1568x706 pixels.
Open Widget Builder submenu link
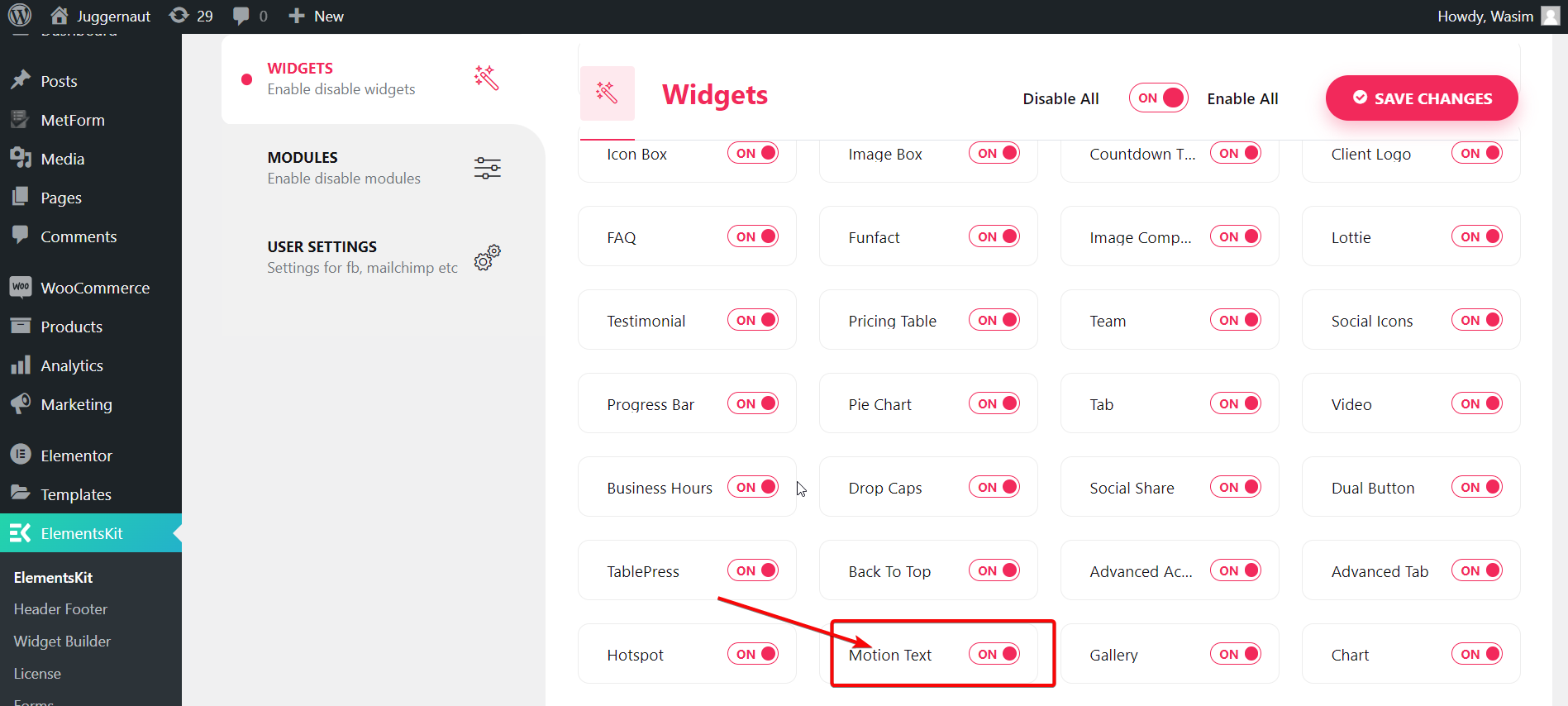(x=62, y=641)
